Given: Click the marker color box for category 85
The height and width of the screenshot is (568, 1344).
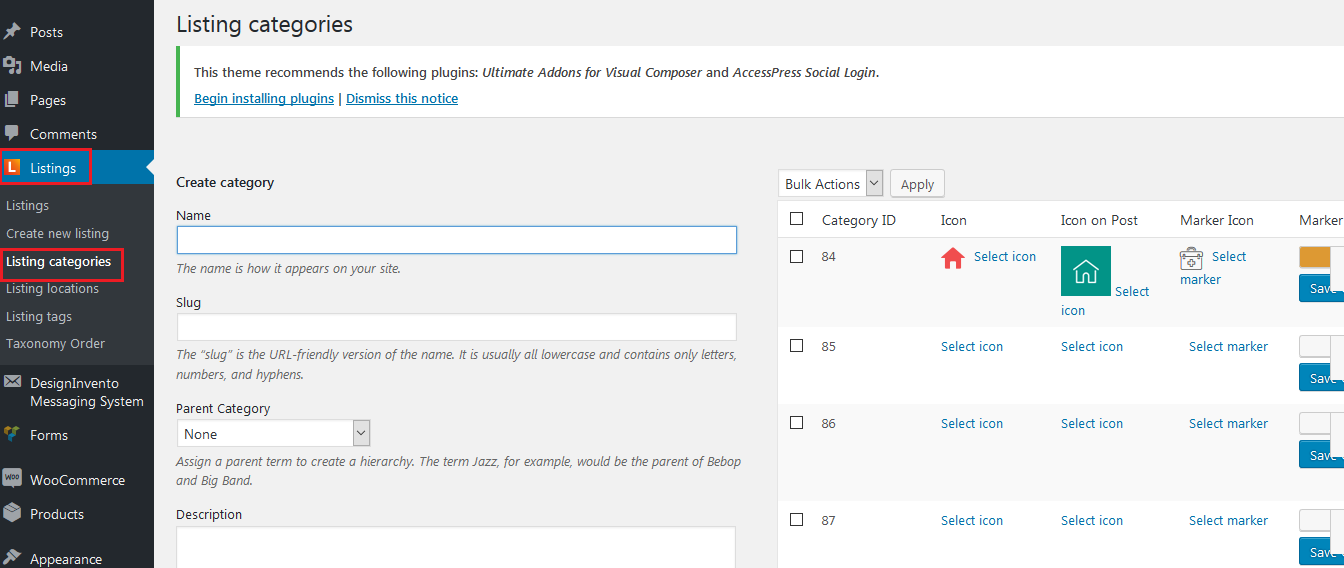Looking at the screenshot, I should point(1315,347).
